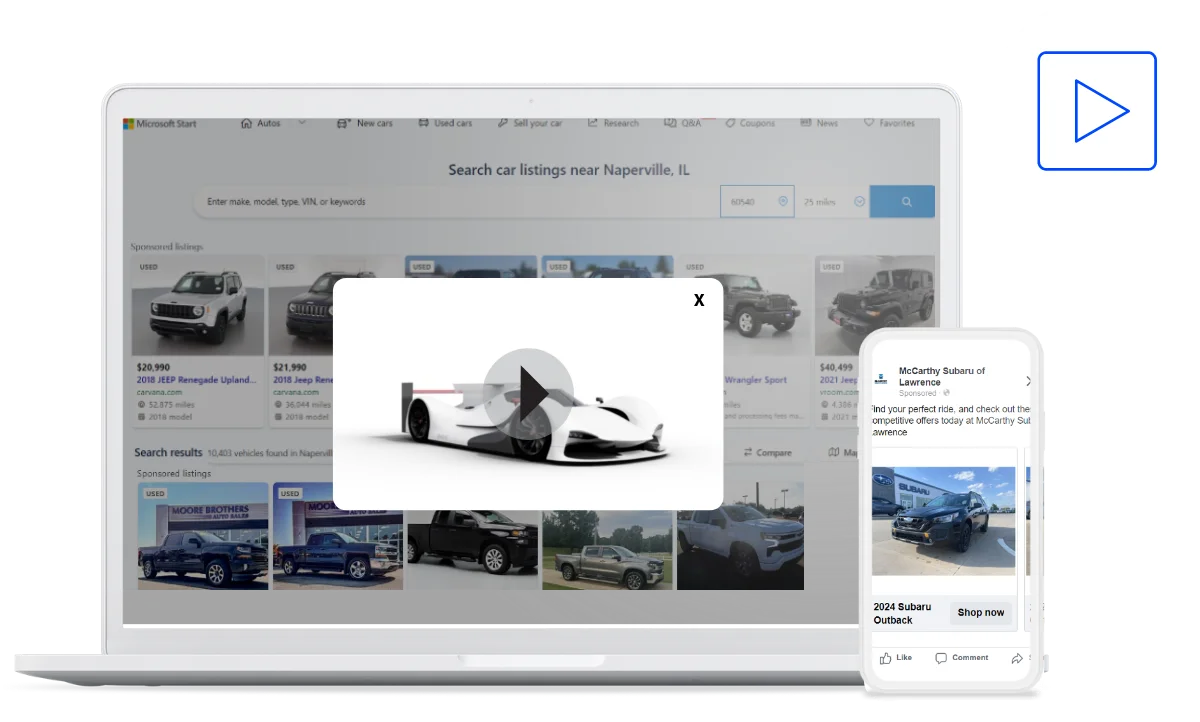The height and width of the screenshot is (722, 1200).
Task: Close the video popup with the X
Action: click(x=699, y=300)
